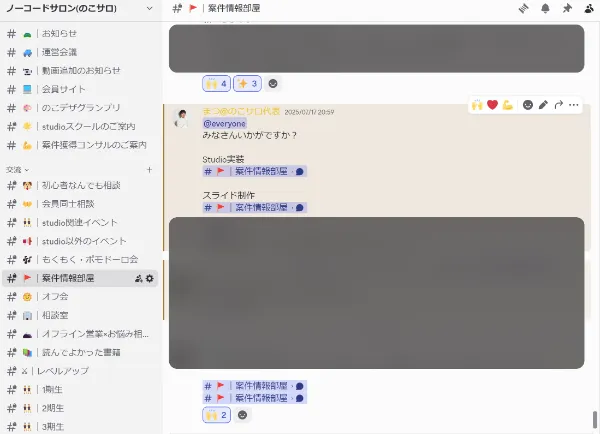The image size is (600, 434).
Task: Open the 運営会議 channel
Action: [x=80, y=52]
